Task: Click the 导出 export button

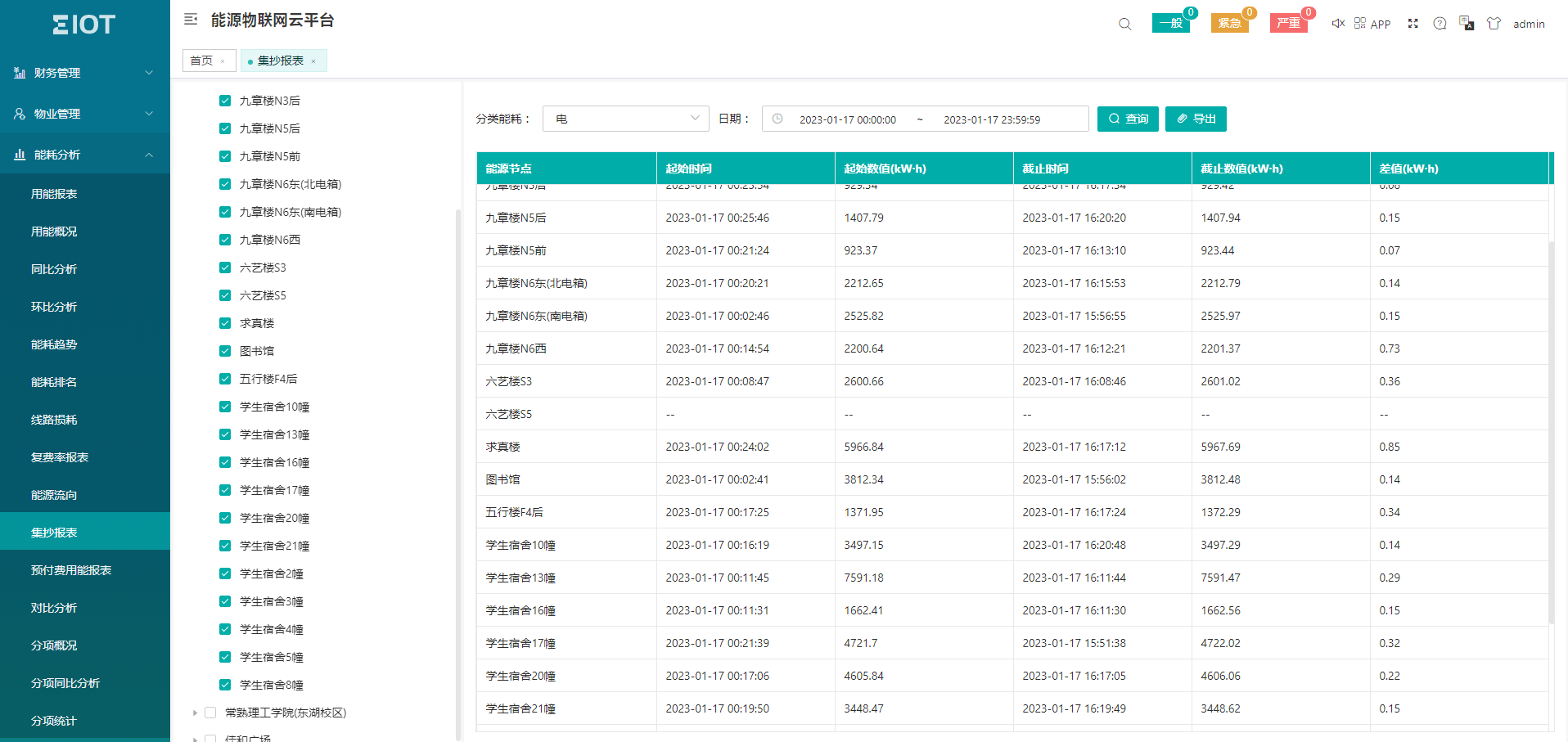Action: (x=1196, y=119)
